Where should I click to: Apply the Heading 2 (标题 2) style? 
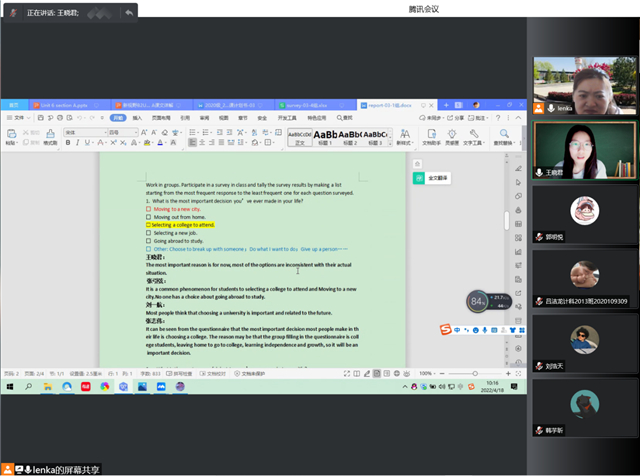(350, 137)
